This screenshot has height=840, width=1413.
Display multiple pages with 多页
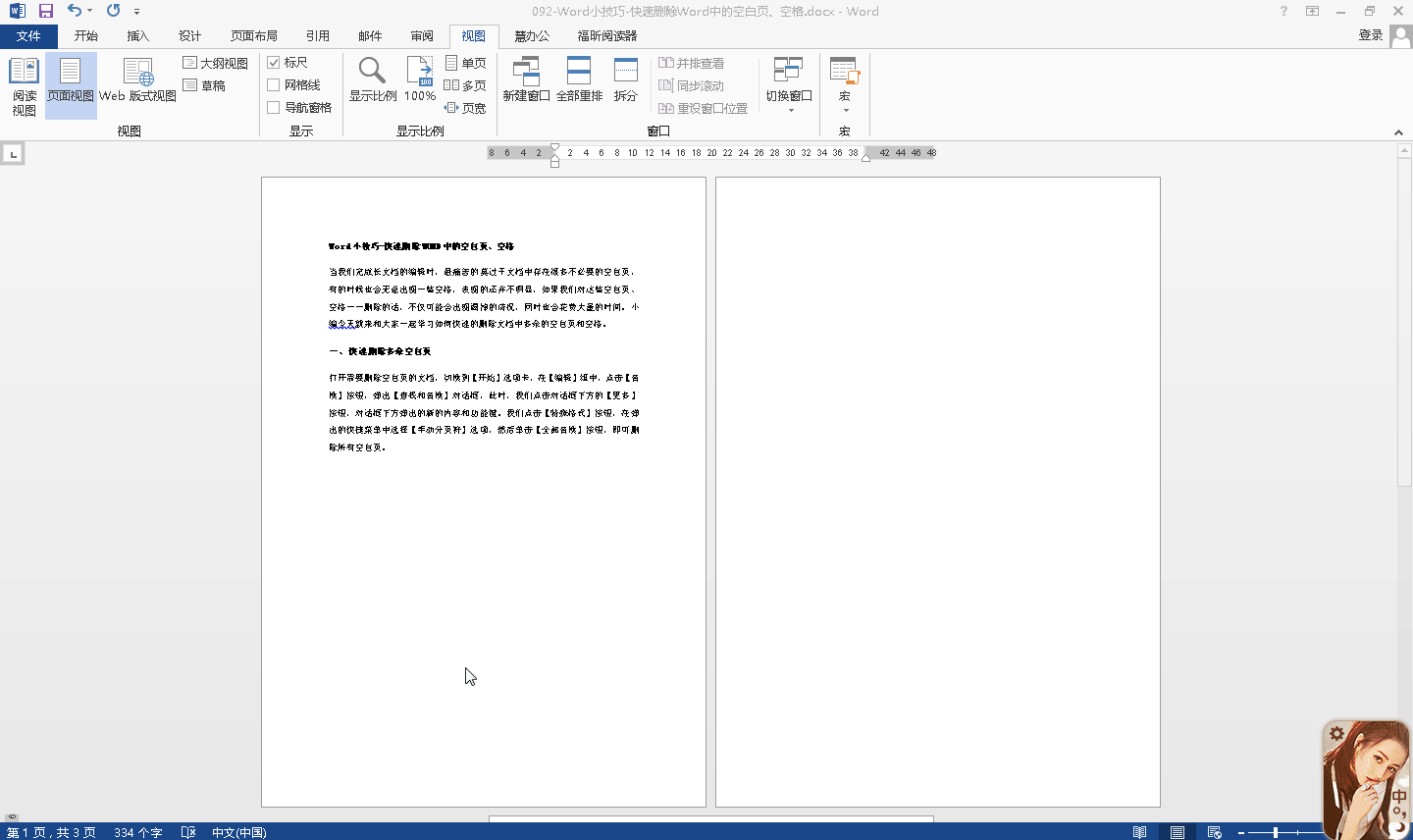(x=461, y=84)
